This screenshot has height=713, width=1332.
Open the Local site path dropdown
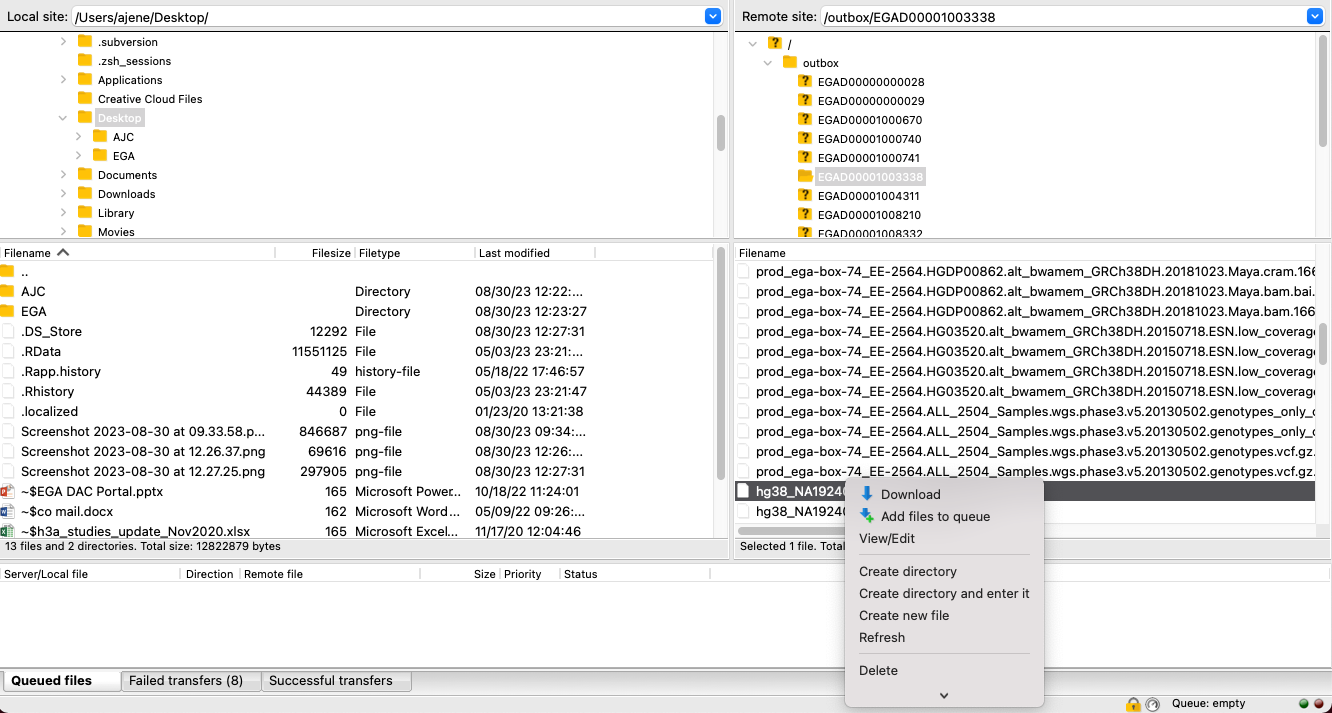(713, 16)
